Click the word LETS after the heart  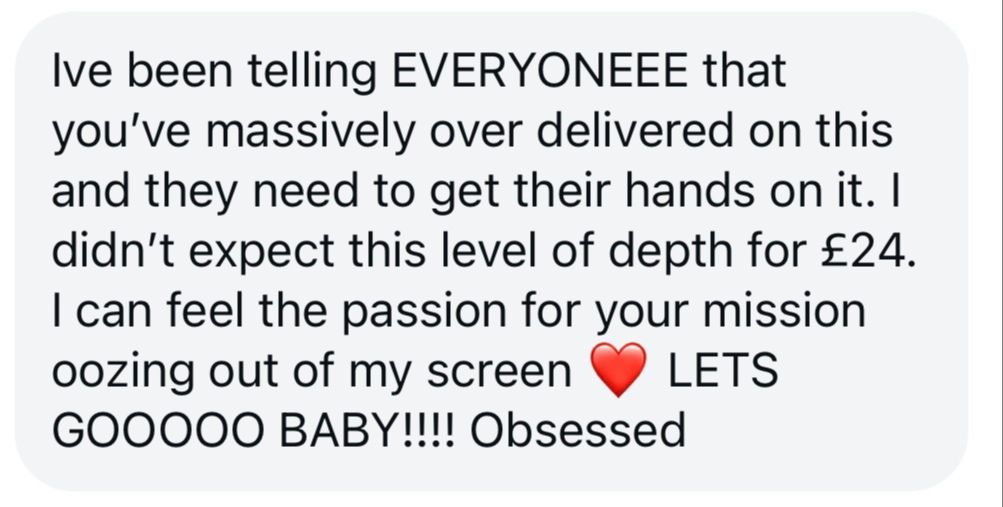[x=722, y=371]
